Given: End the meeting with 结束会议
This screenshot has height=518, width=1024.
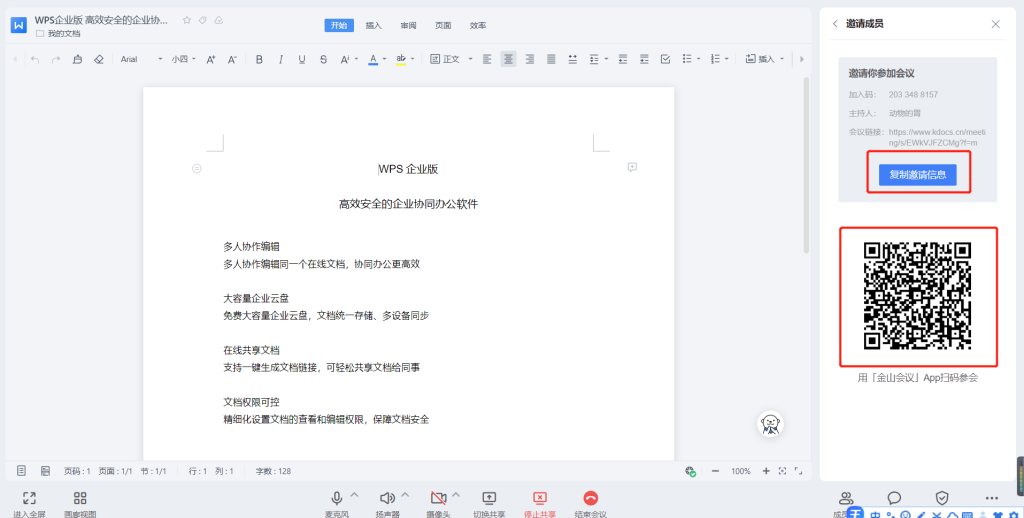Looking at the screenshot, I should [590, 504].
